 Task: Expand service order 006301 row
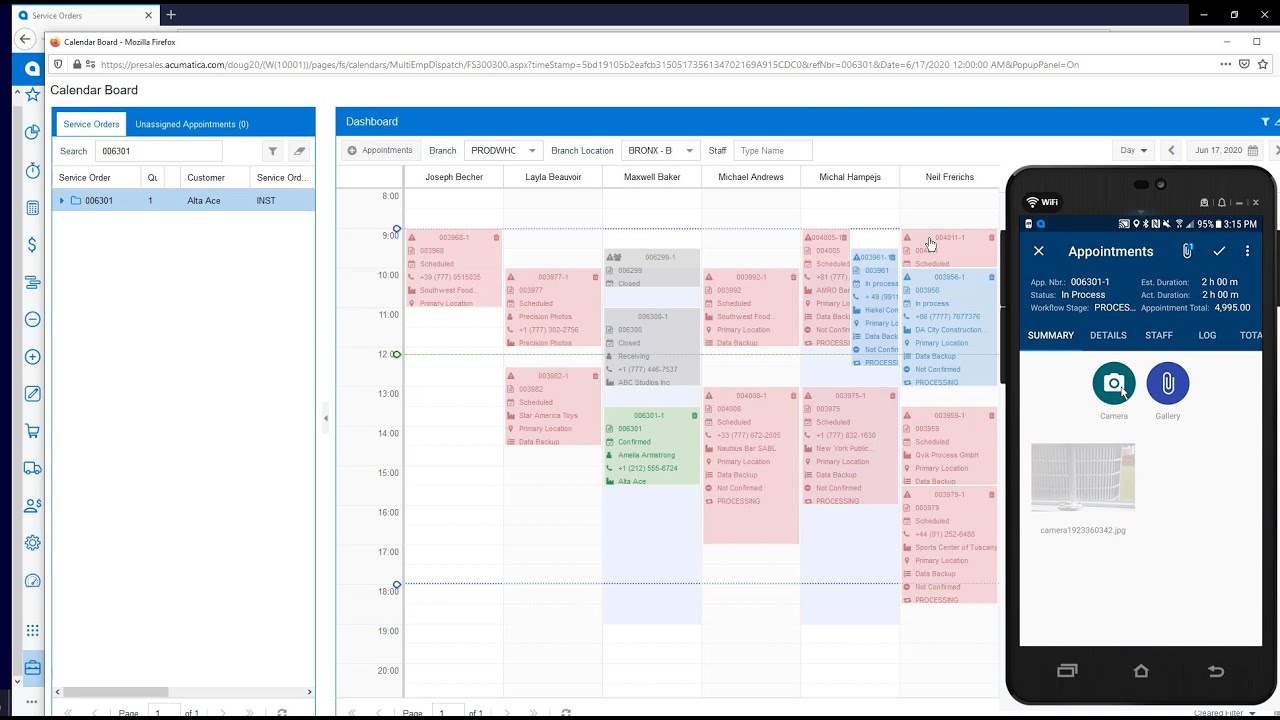(62, 201)
